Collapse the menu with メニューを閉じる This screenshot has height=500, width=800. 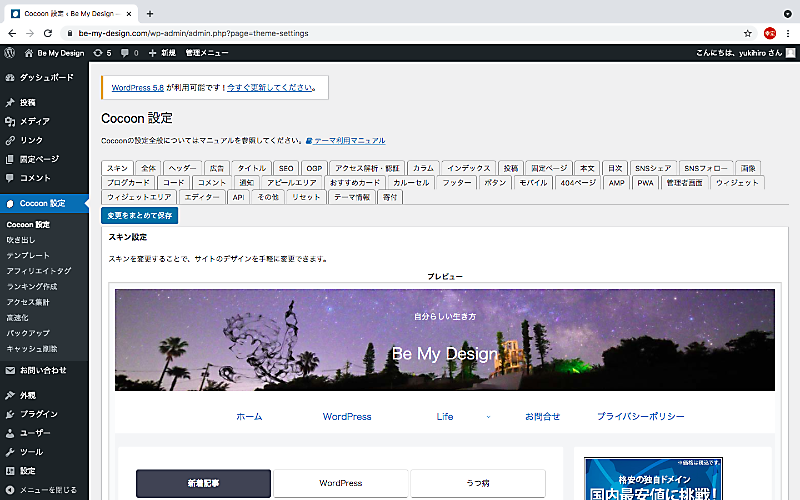click(48, 490)
